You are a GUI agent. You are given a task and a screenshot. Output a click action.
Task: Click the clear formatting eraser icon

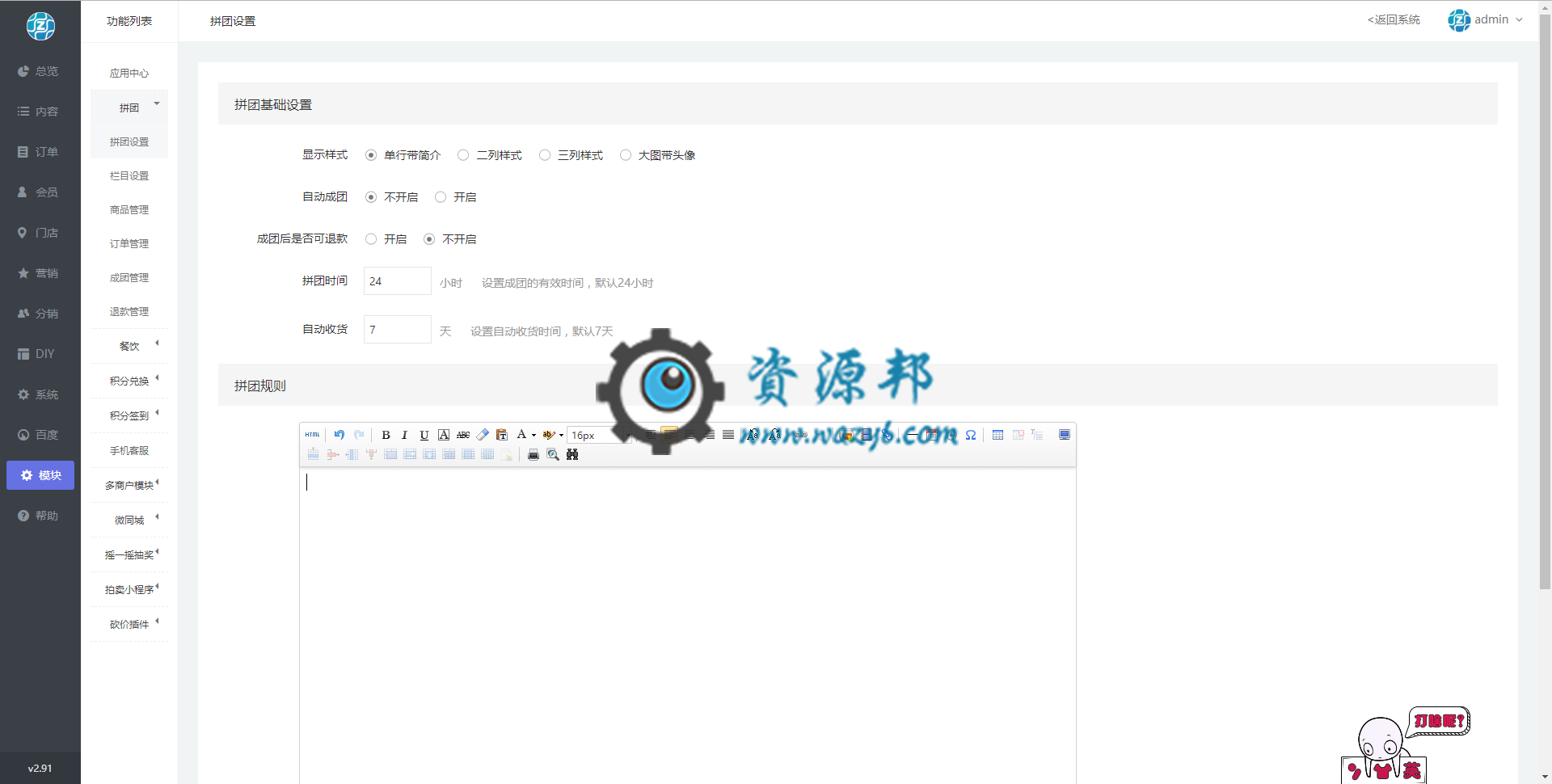[x=483, y=435]
